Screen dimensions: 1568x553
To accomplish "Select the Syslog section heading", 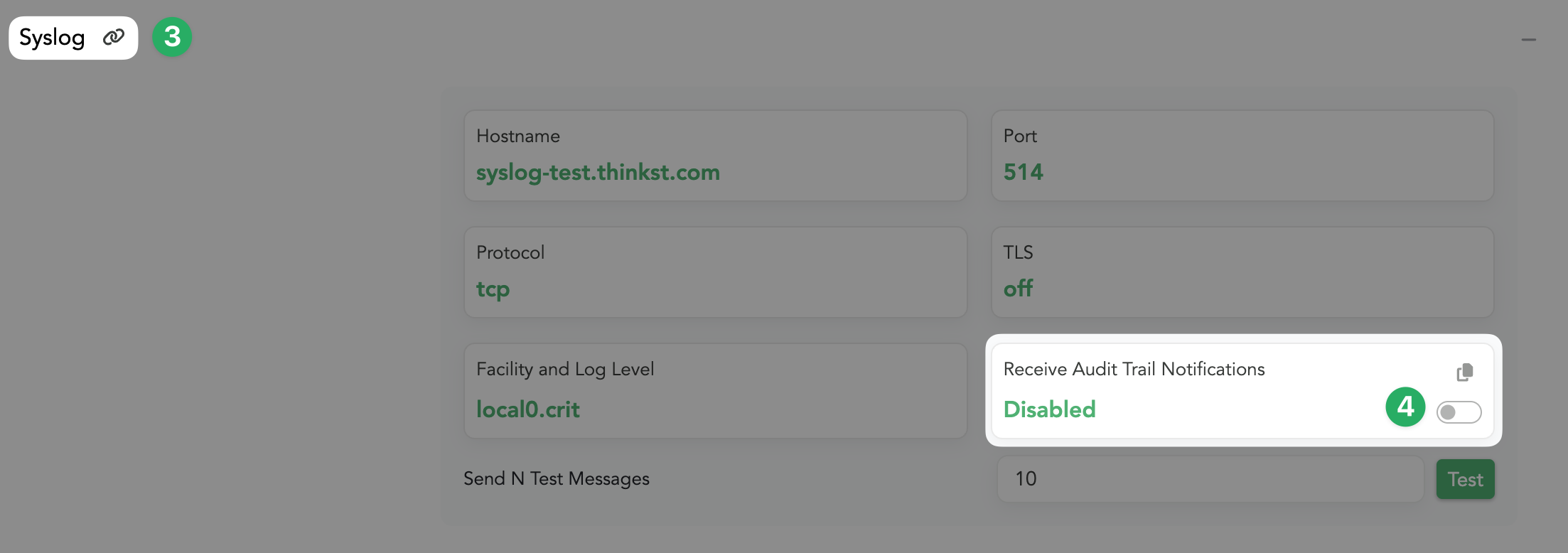I will [x=52, y=38].
